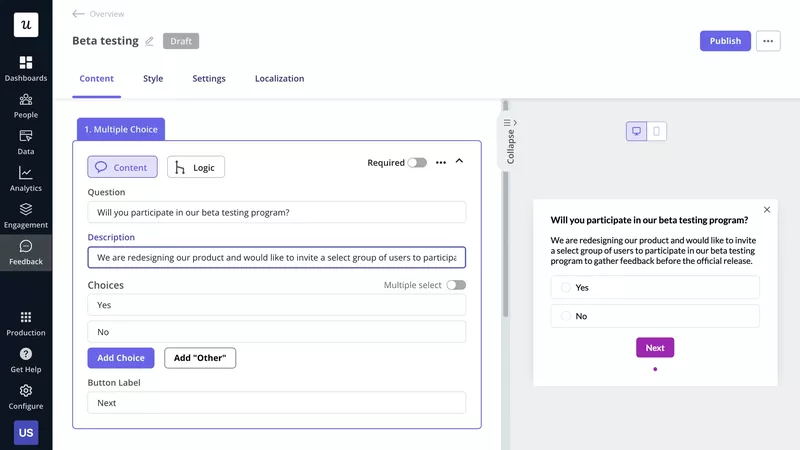The image size is (800, 450).
Task: Click the Overview back link
Action: 107,14
